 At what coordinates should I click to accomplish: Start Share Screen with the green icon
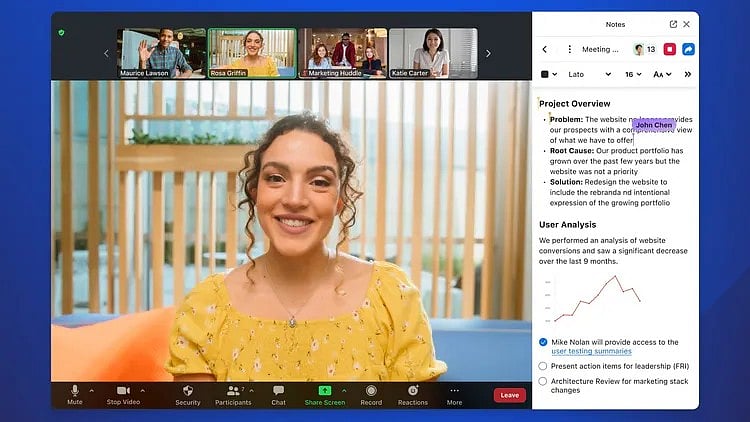click(324, 391)
